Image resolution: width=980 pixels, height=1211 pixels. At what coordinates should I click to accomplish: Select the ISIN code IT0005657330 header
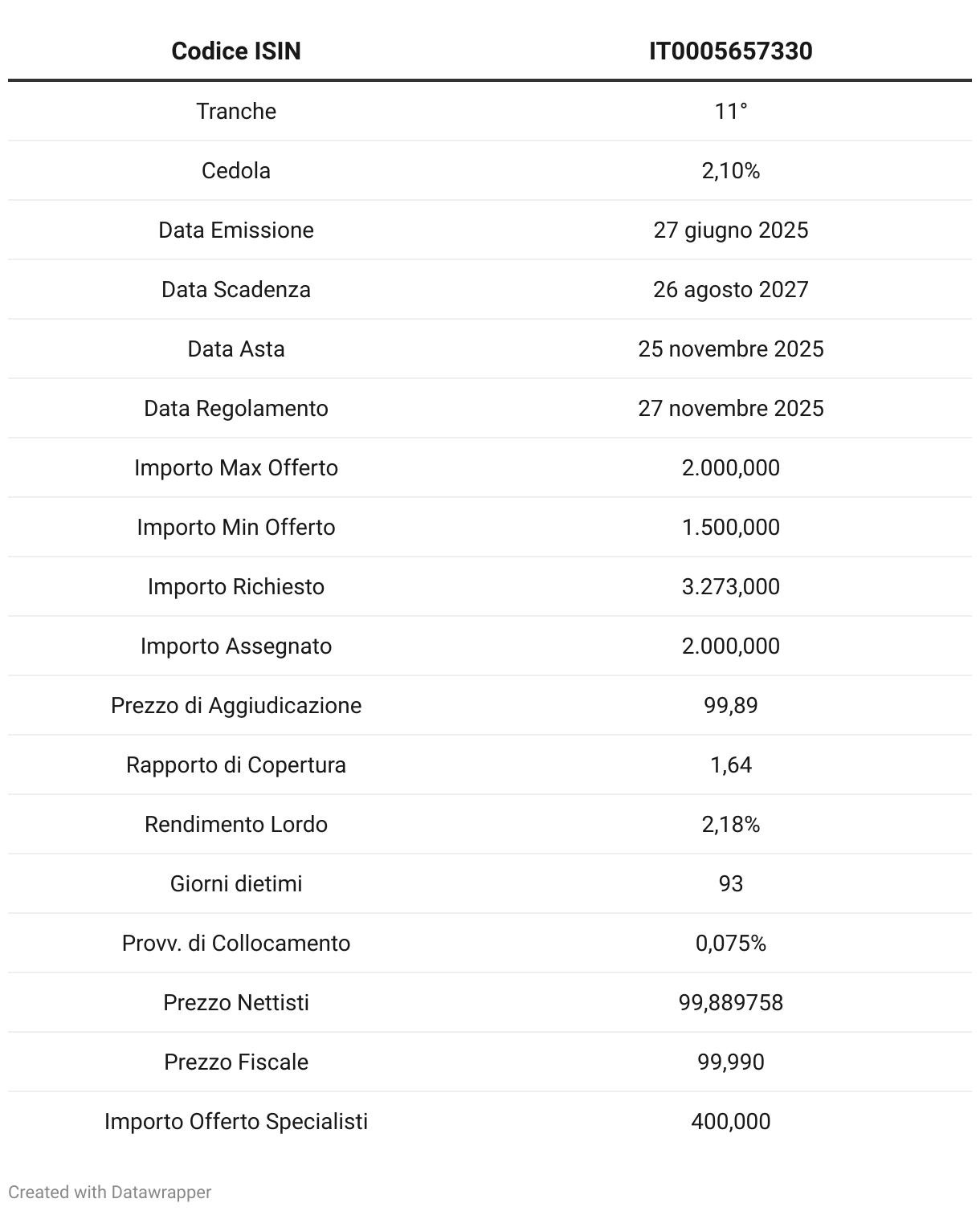click(x=730, y=51)
